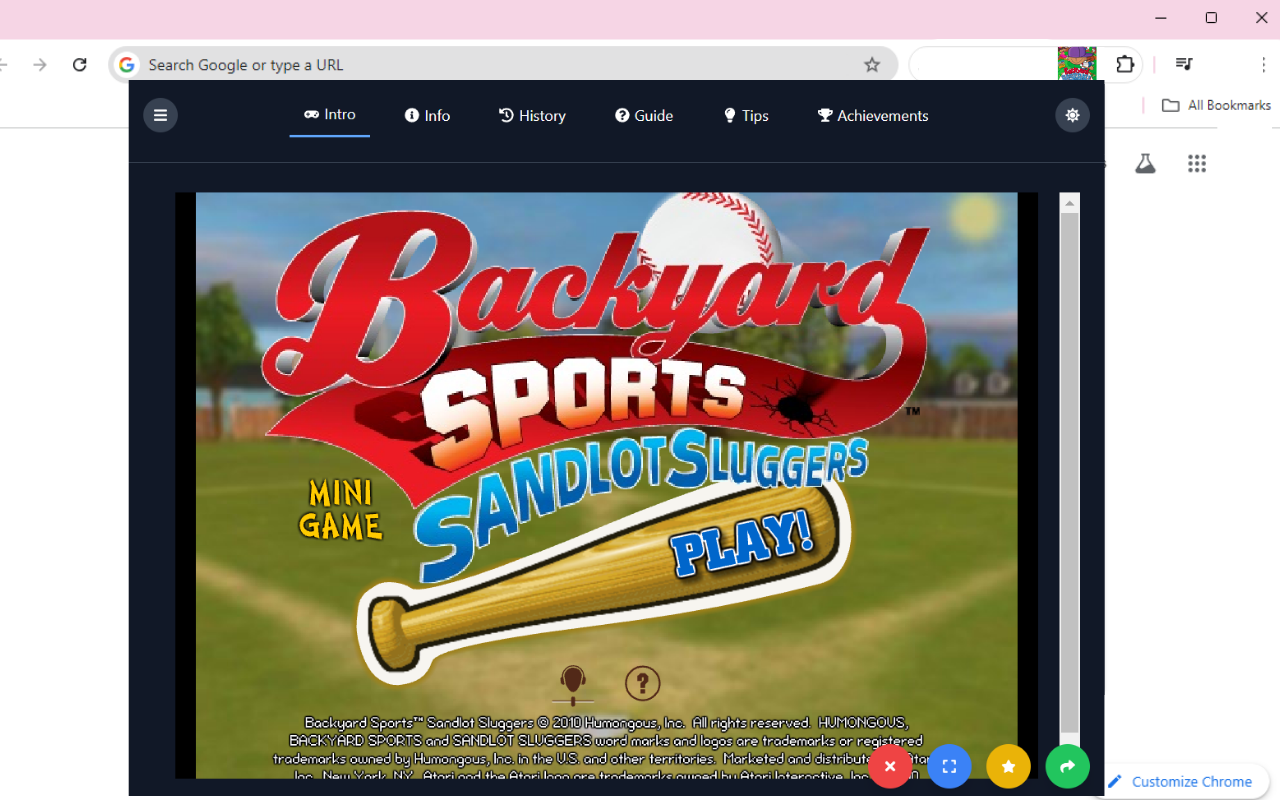Toggle the light/dark theme sun button
1280x800 pixels.
tap(1072, 115)
